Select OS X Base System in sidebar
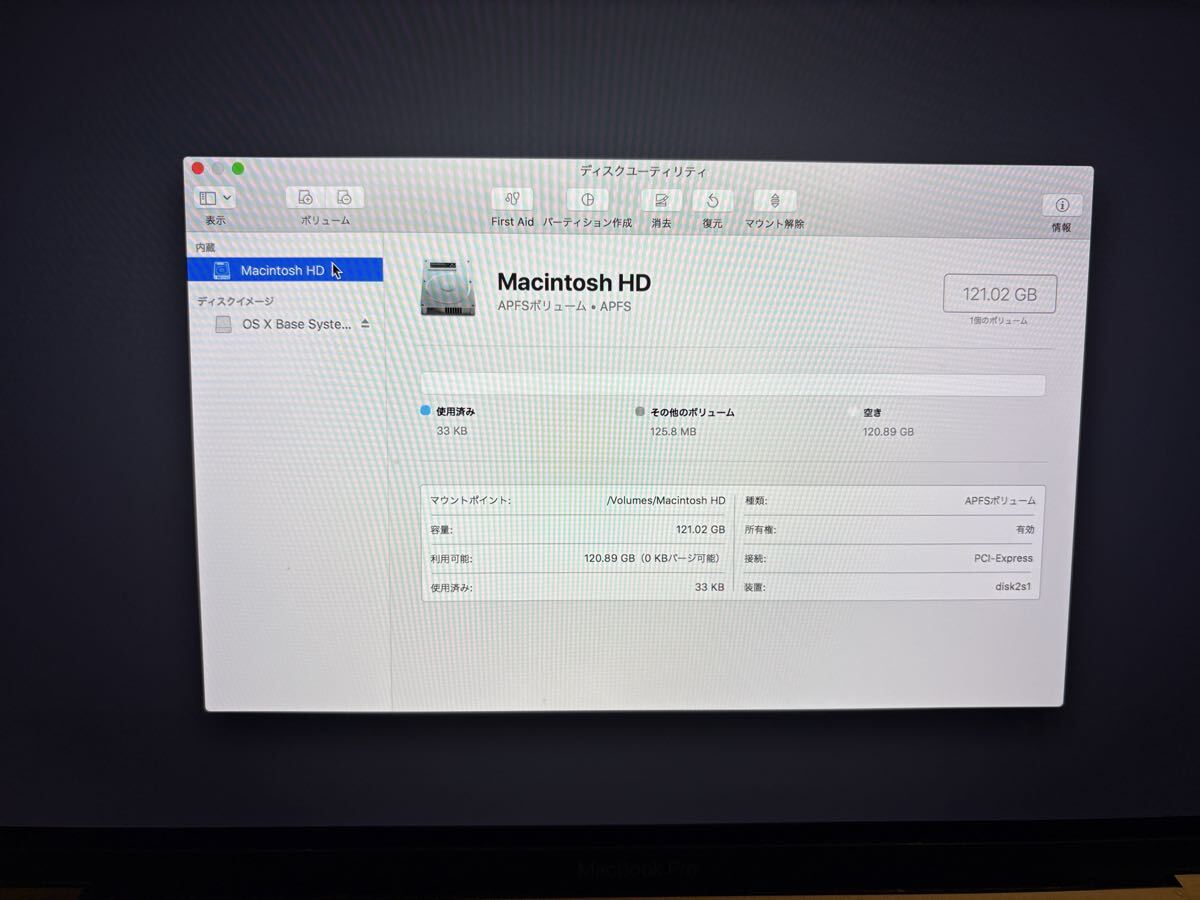Viewport: 1200px width, 900px height. (296, 324)
